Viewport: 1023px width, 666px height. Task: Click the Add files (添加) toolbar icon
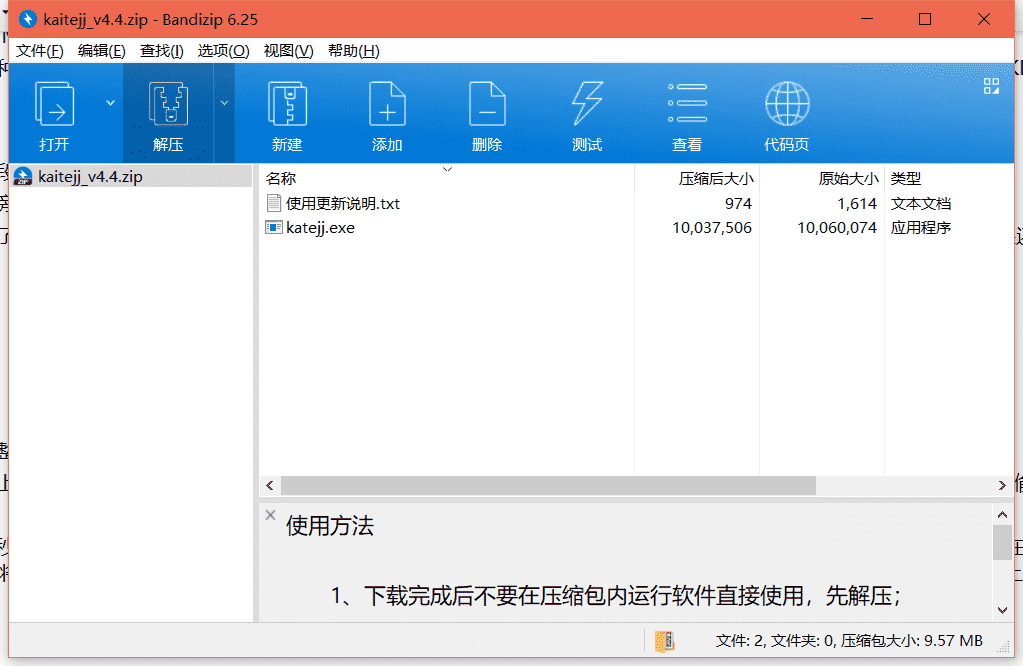tap(387, 104)
